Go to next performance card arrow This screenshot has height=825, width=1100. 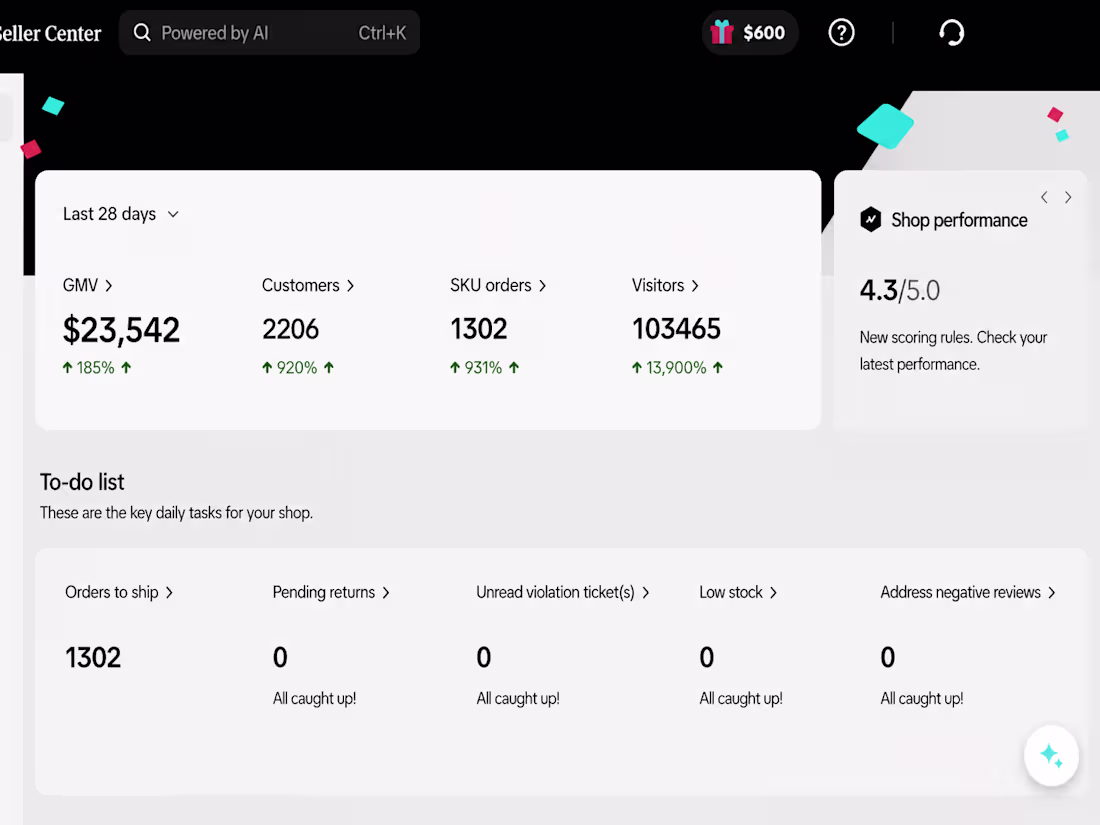pyautogui.click(x=1068, y=197)
